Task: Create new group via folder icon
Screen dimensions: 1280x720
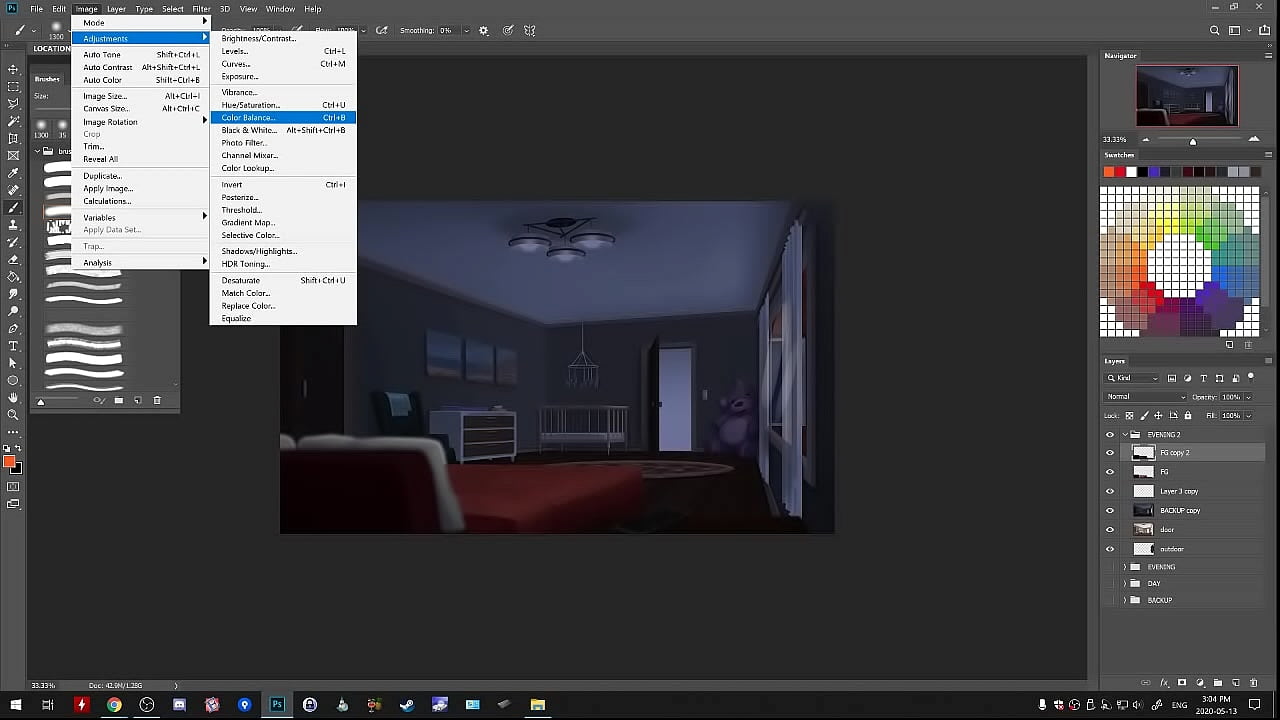Action: pos(1217,683)
